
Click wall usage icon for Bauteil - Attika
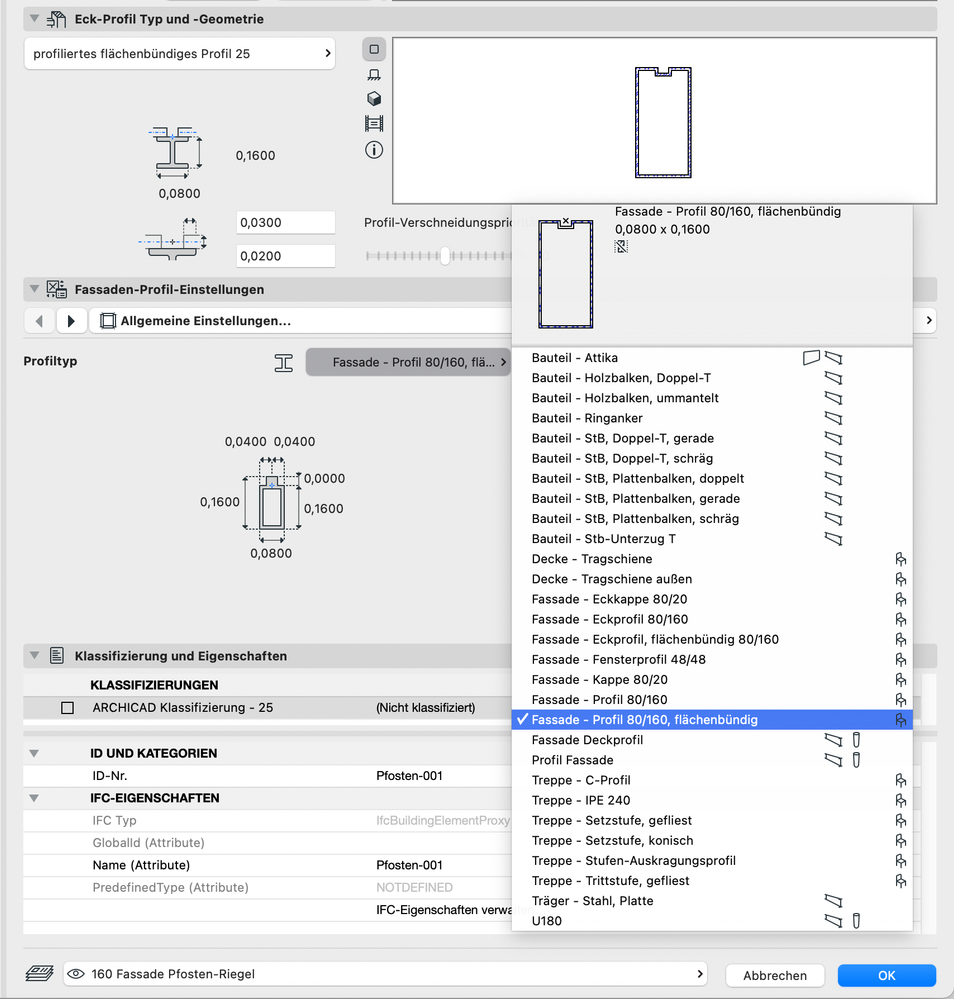point(811,357)
